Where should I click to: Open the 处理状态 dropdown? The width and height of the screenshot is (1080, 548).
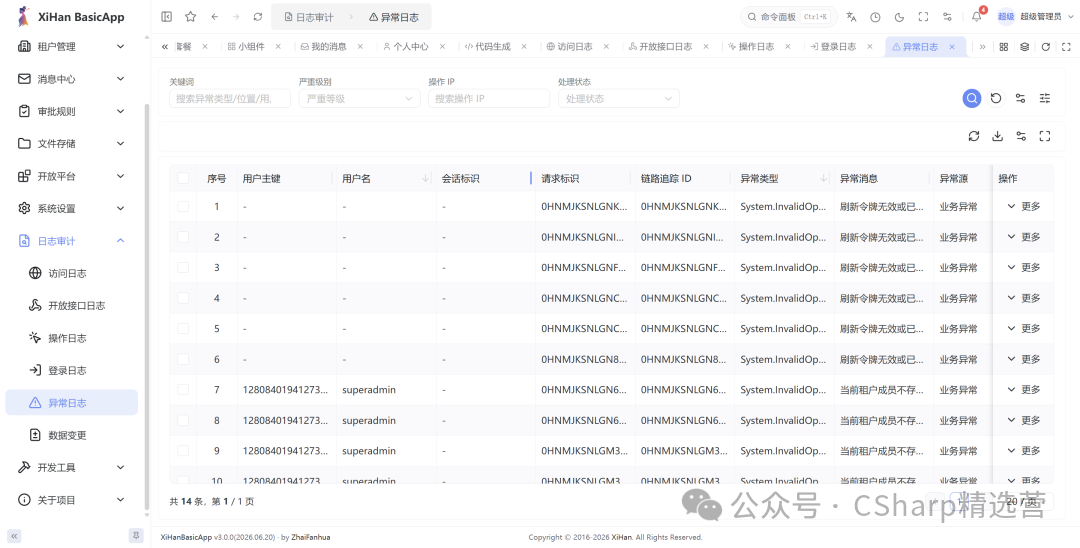coord(619,98)
